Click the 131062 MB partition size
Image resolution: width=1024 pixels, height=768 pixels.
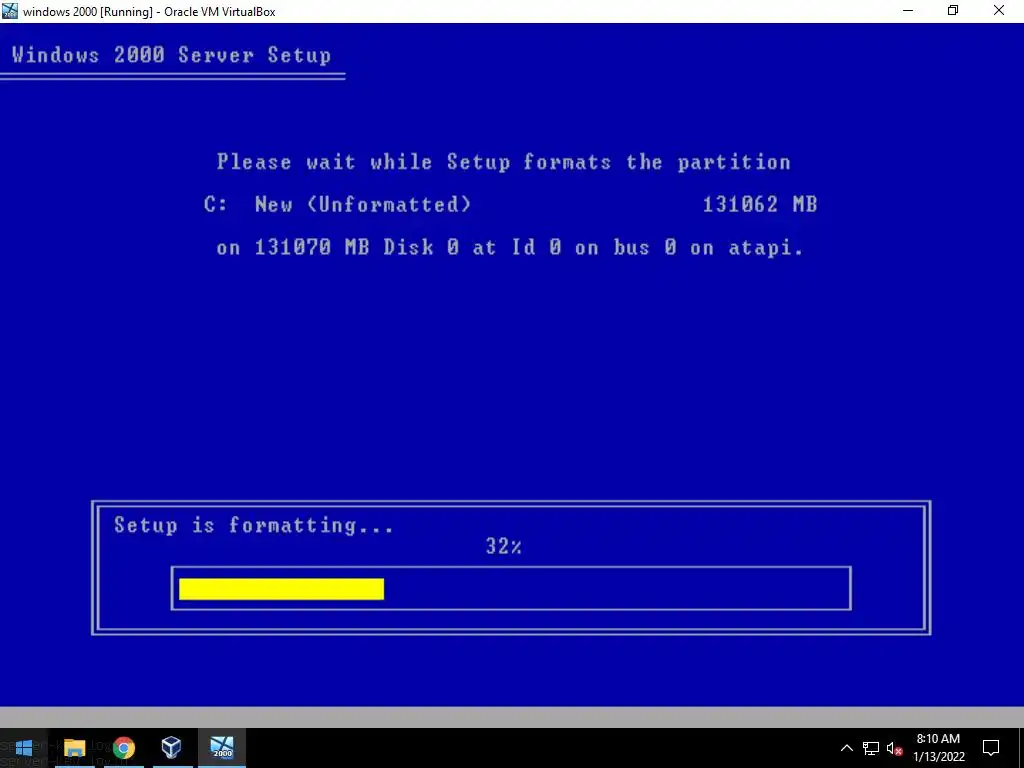coord(760,204)
